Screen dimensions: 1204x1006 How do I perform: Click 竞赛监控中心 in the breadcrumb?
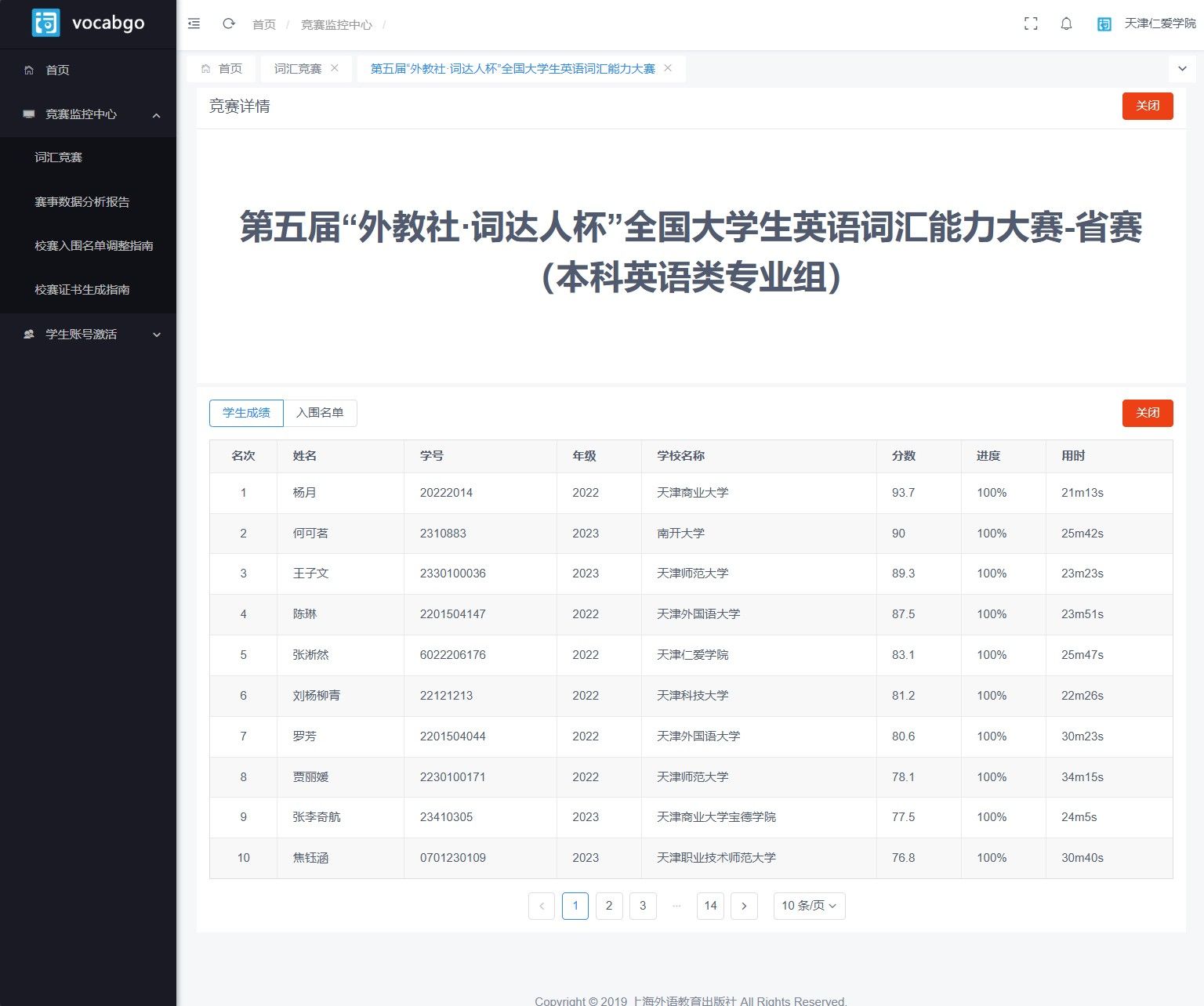pos(337,25)
